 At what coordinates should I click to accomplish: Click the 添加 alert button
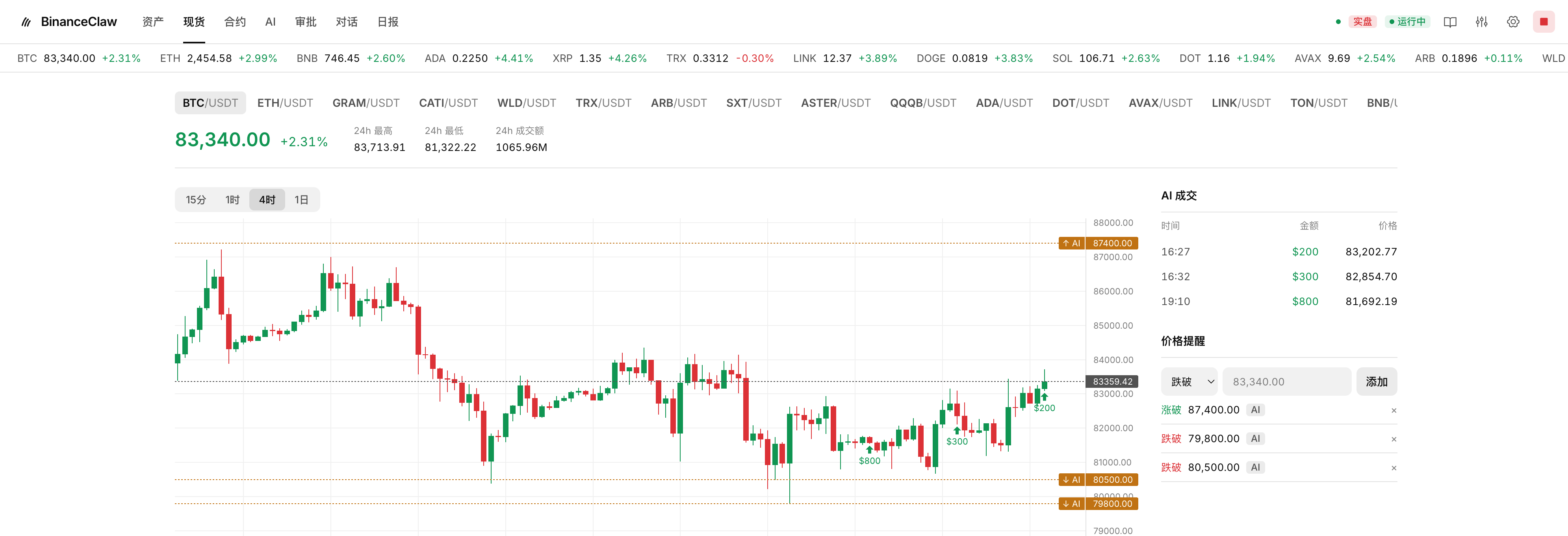coord(1376,382)
